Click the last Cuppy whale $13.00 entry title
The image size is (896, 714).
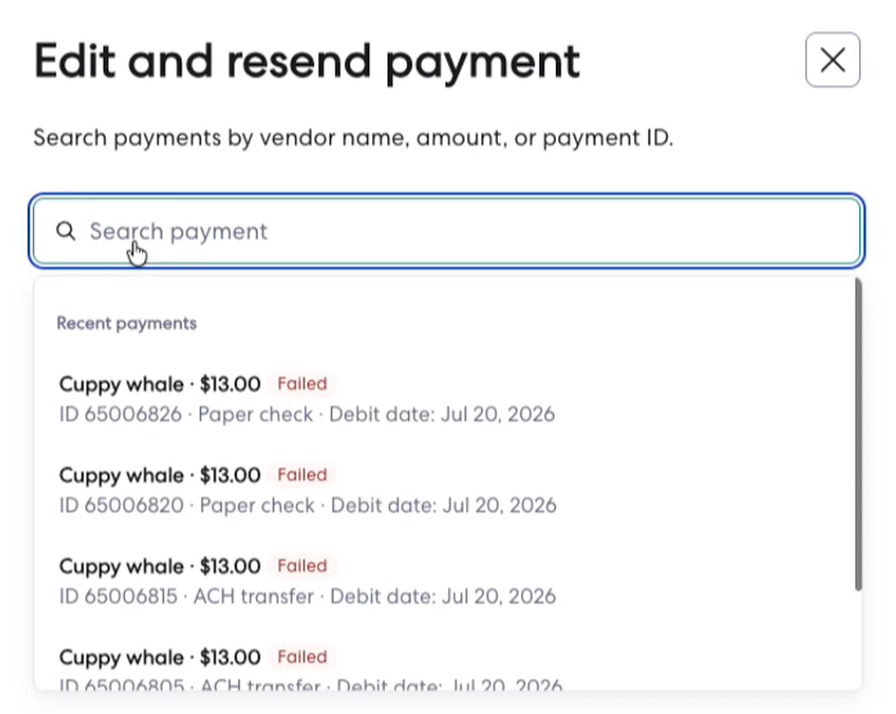point(160,657)
